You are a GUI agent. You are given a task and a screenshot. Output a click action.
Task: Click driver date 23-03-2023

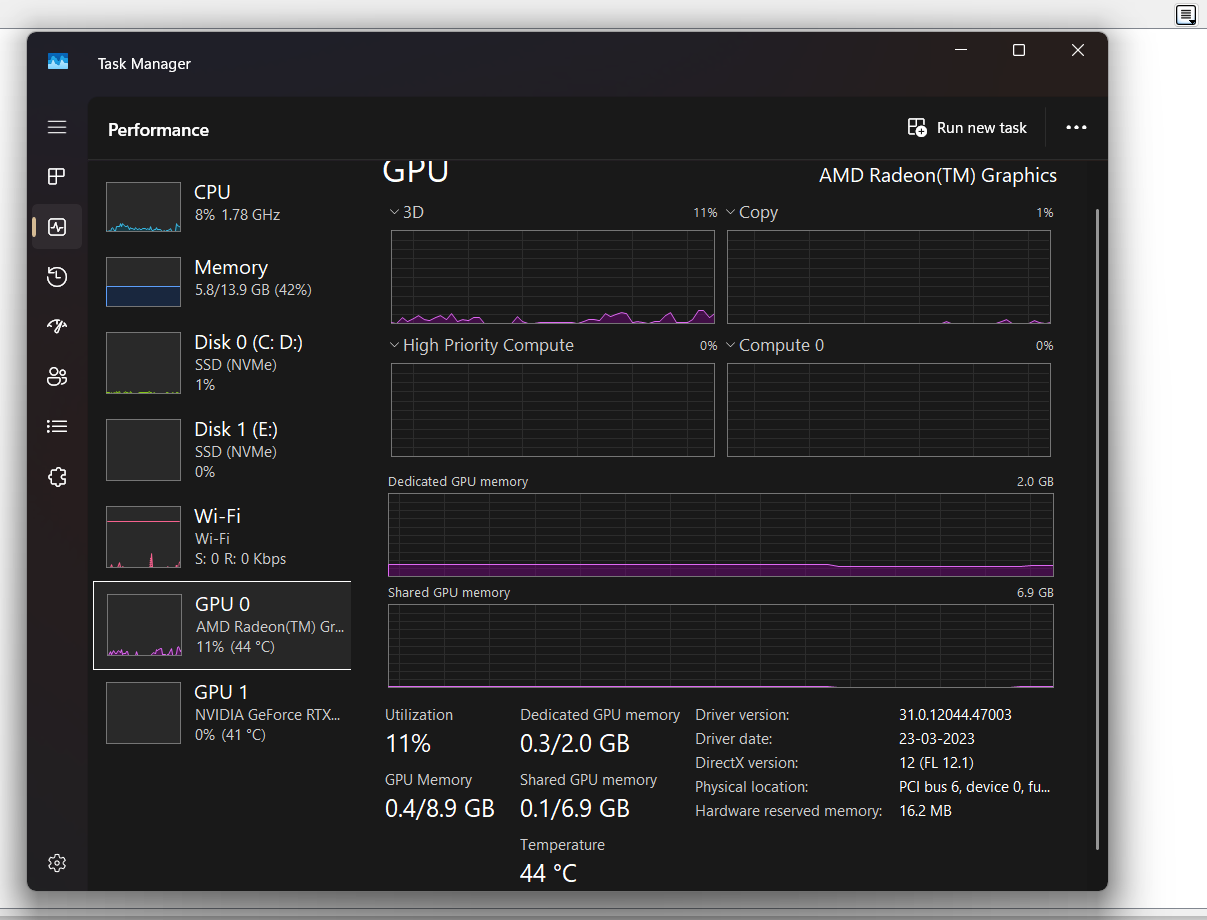click(937, 739)
